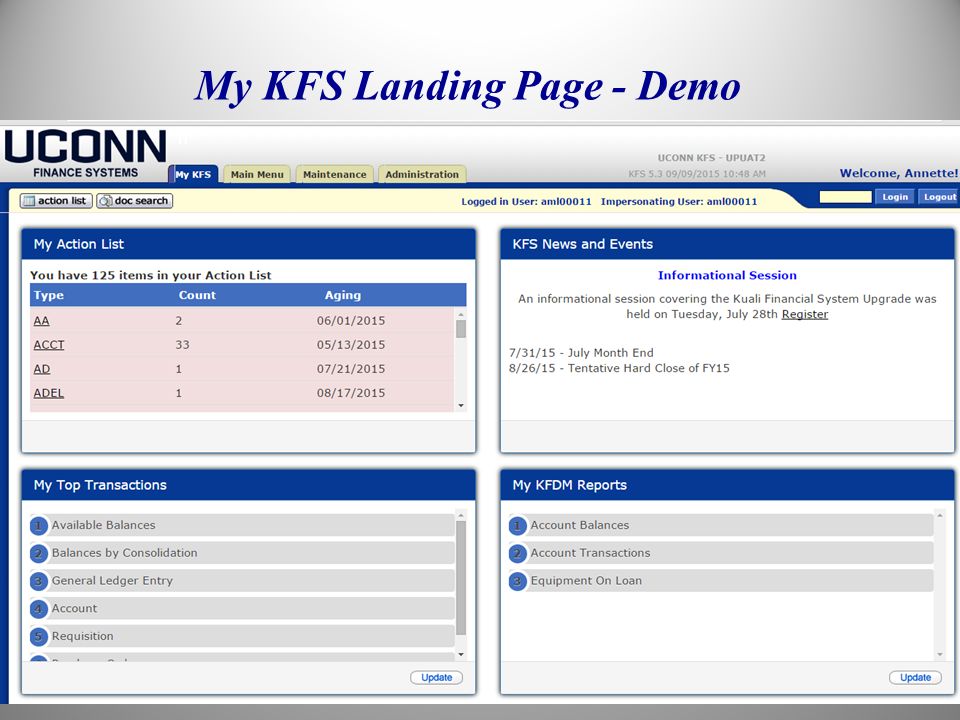Click the Logout button
Image resolution: width=960 pixels, height=720 pixels.
tap(939, 197)
